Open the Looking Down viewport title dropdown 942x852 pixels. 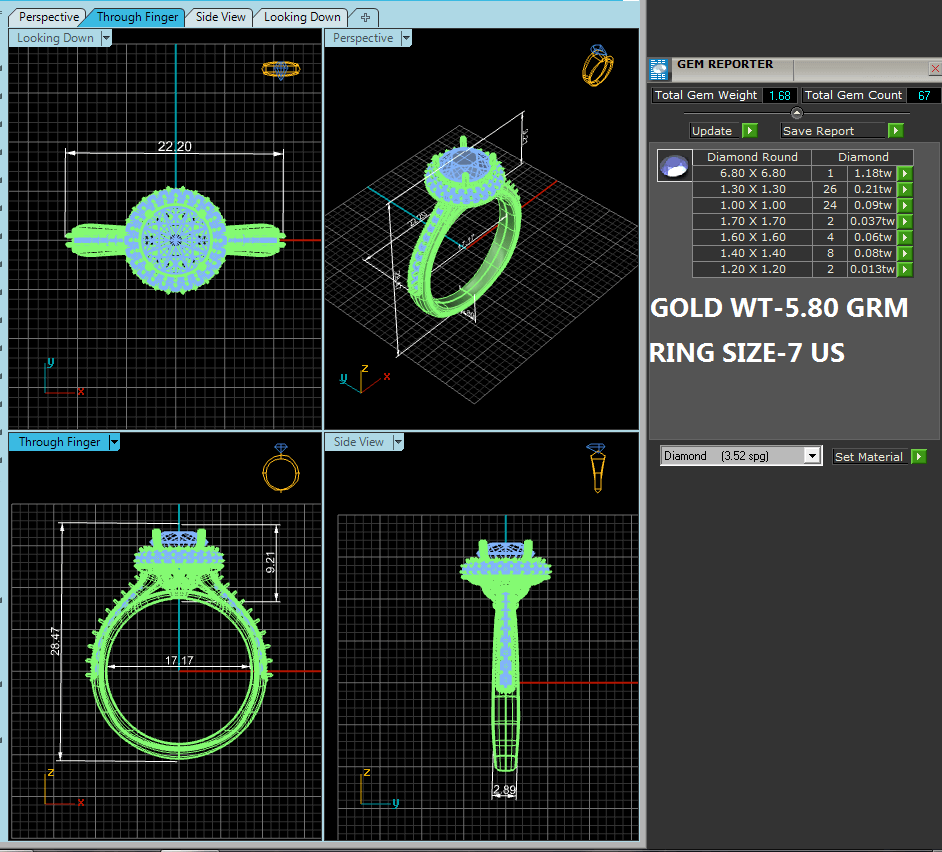pos(106,38)
